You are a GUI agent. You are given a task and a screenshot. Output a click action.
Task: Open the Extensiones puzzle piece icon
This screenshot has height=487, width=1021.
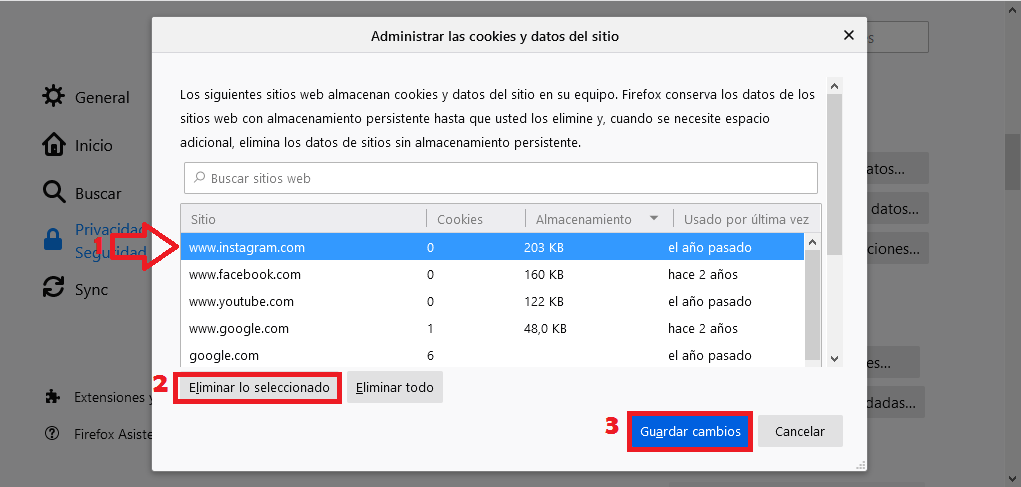(51, 397)
